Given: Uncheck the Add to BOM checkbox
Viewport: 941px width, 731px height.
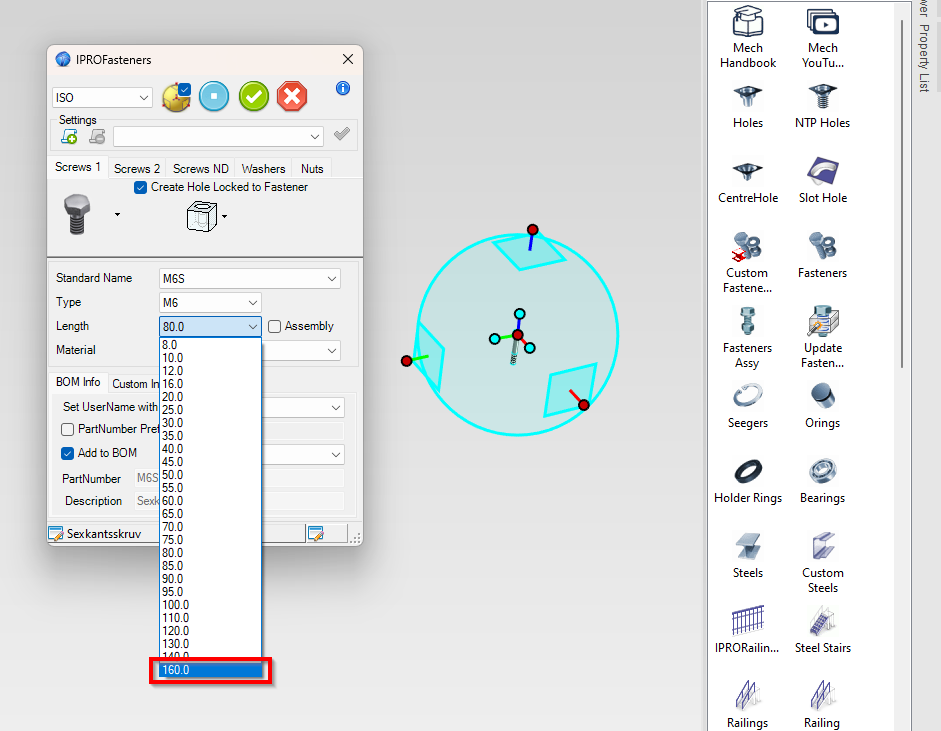Looking at the screenshot, I should [x=68, y=453].
